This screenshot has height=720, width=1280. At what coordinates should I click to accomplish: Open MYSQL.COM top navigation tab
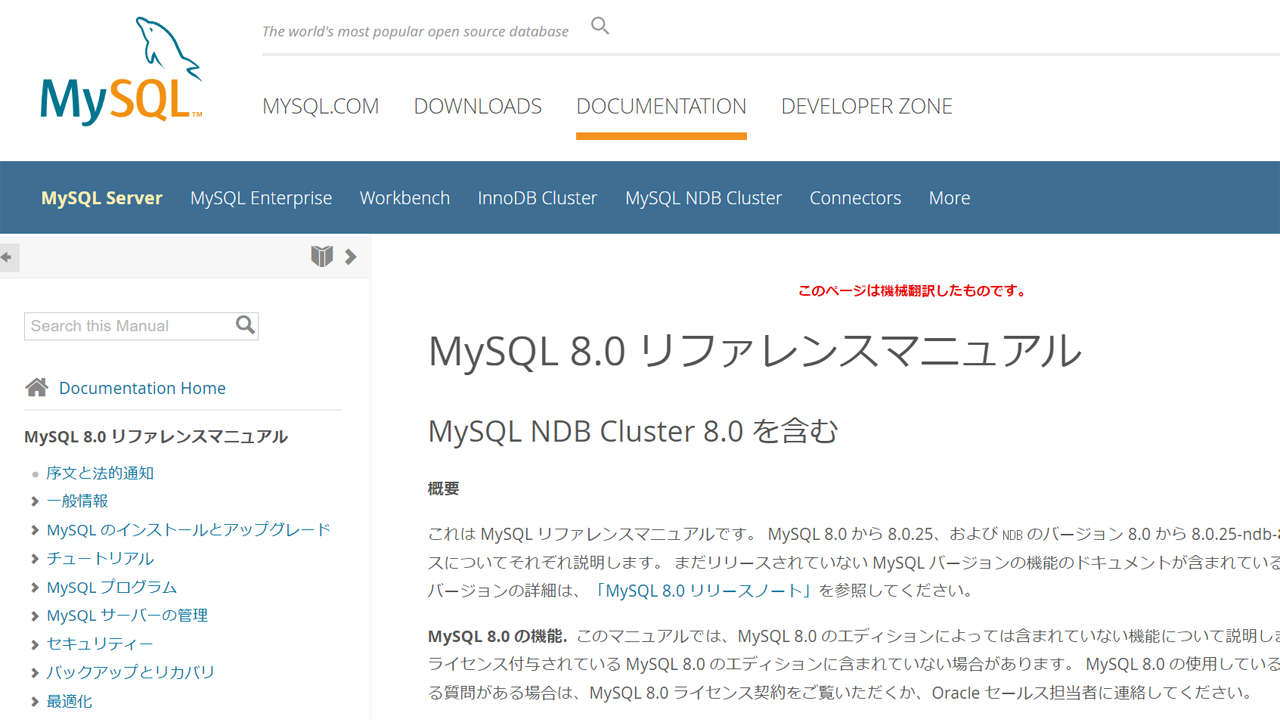pyautogui.click(x=320, y=106)
